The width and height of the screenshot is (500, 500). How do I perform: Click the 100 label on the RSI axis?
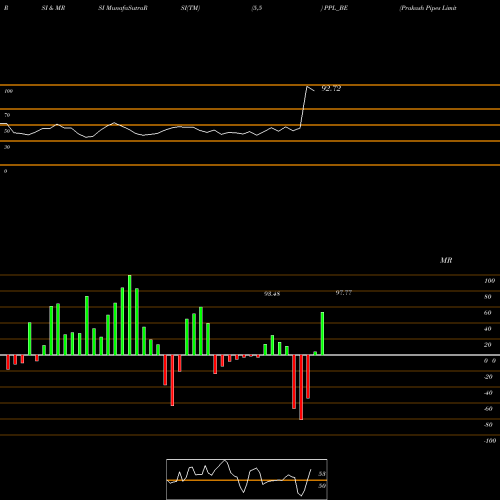[8, 91]
